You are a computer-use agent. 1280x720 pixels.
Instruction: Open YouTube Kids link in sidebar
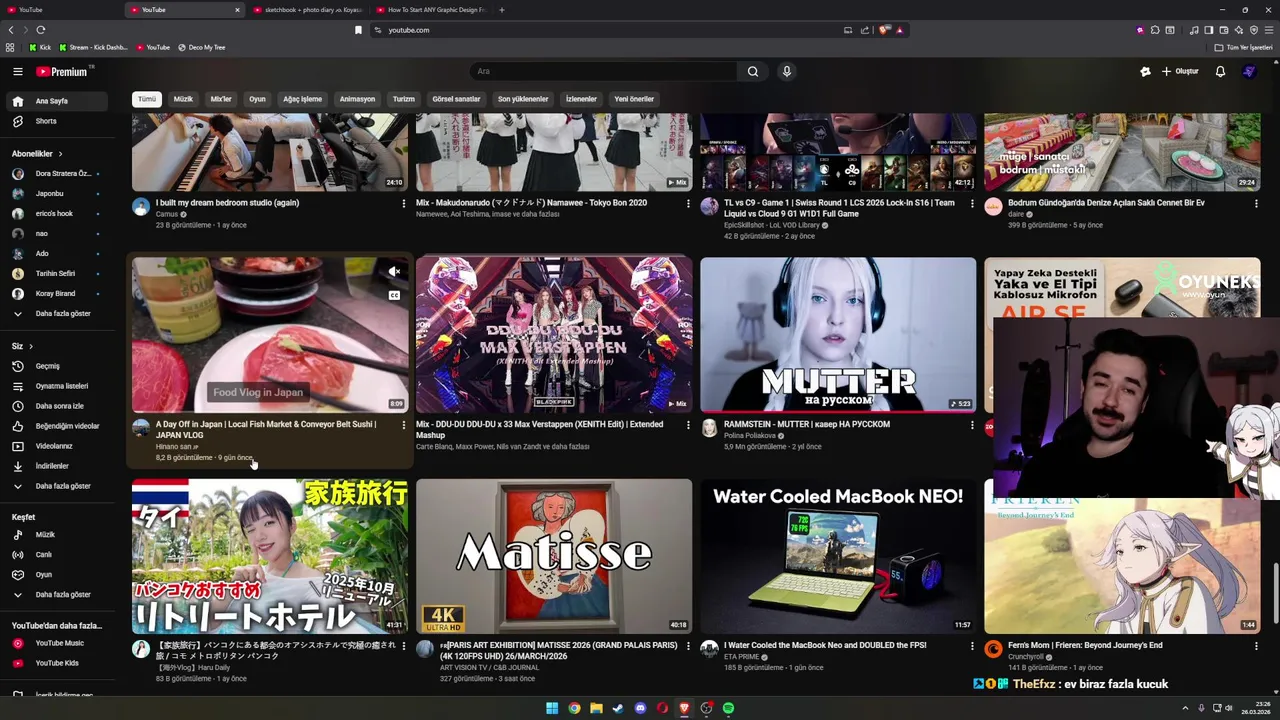[58, 663]
